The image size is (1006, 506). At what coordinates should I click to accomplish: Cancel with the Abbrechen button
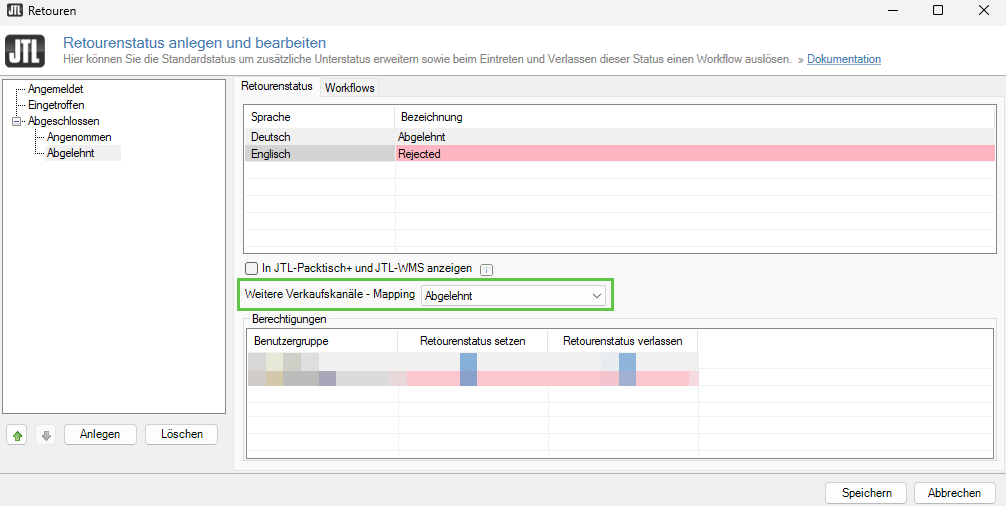(954, 493)
